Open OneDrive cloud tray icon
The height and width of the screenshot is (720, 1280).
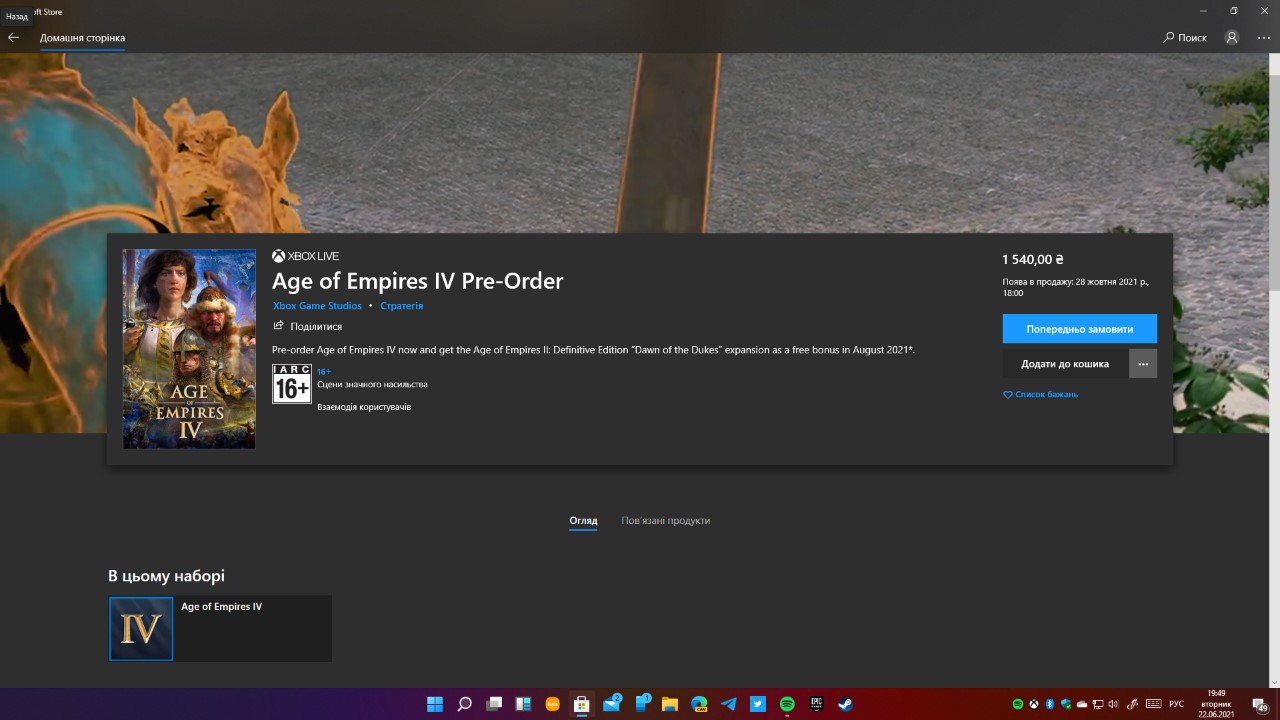click(x=1082, y=704)
